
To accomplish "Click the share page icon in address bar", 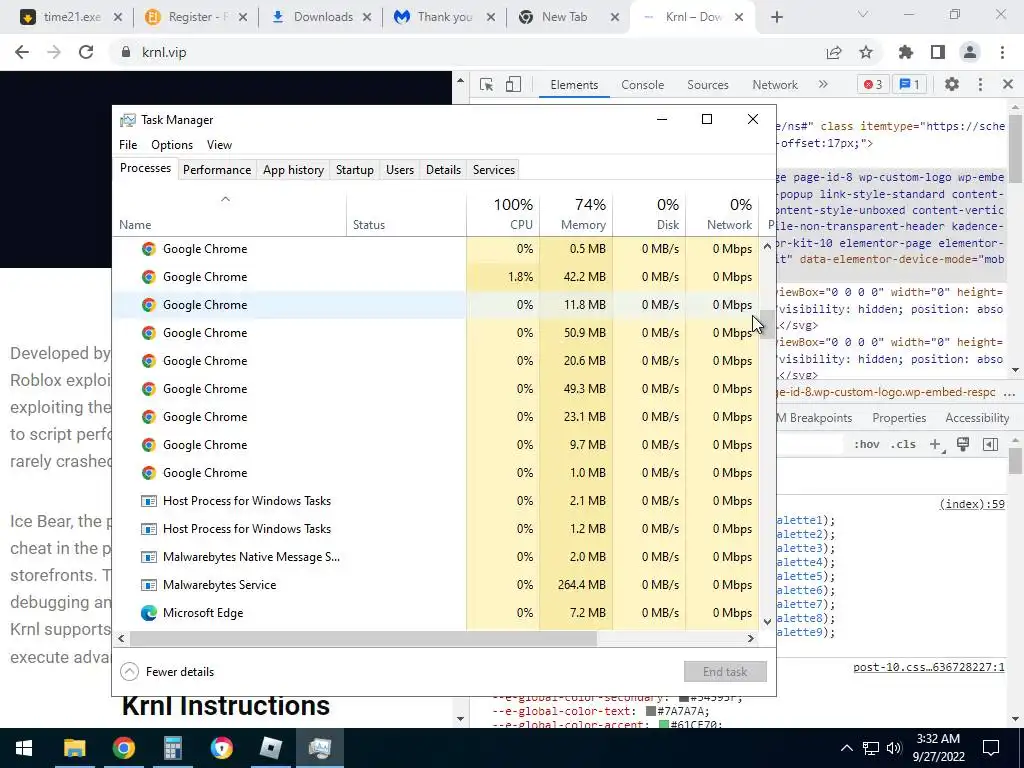I will click(834, 52).
